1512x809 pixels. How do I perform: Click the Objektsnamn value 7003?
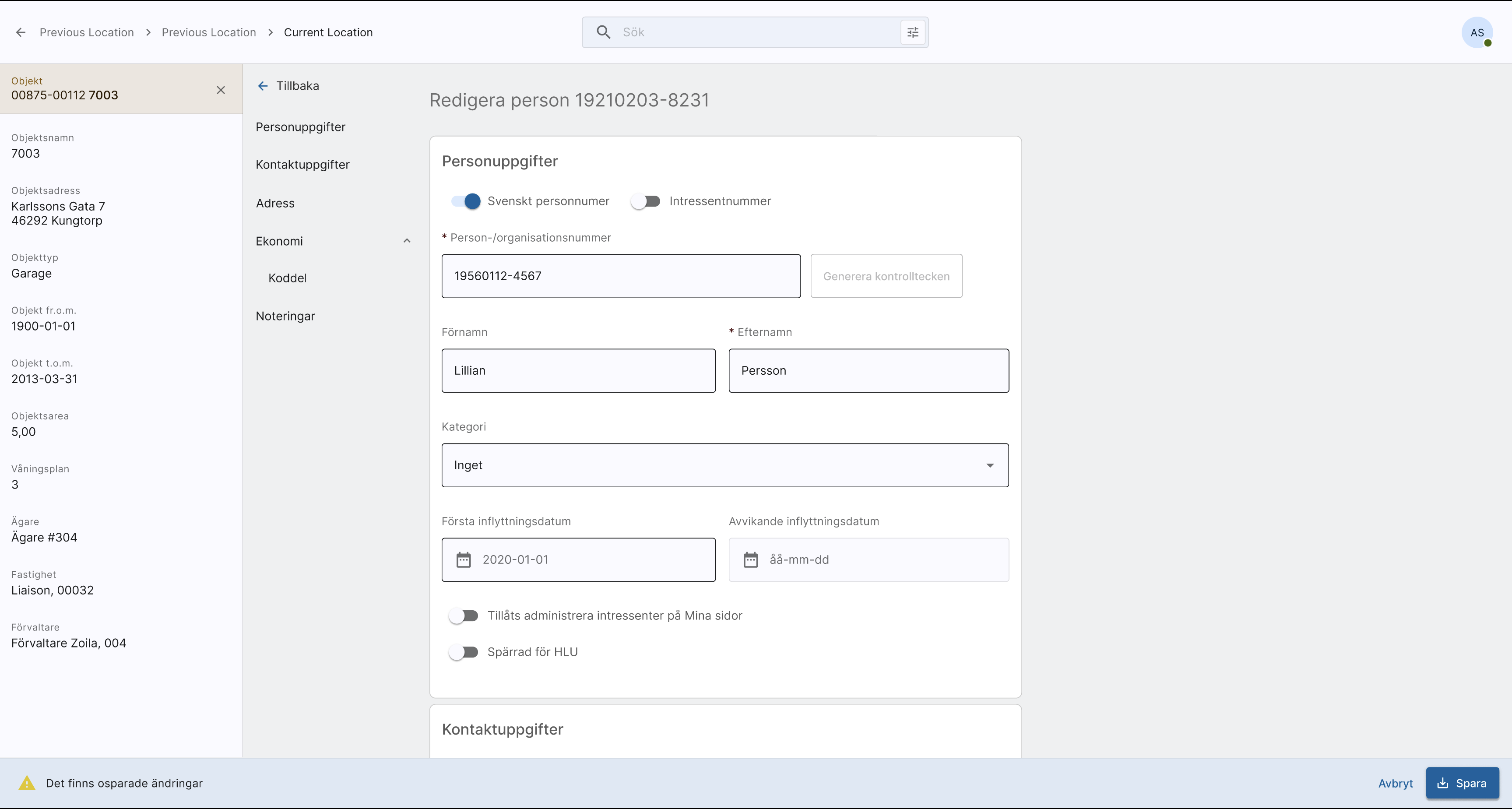click(25, 153)
